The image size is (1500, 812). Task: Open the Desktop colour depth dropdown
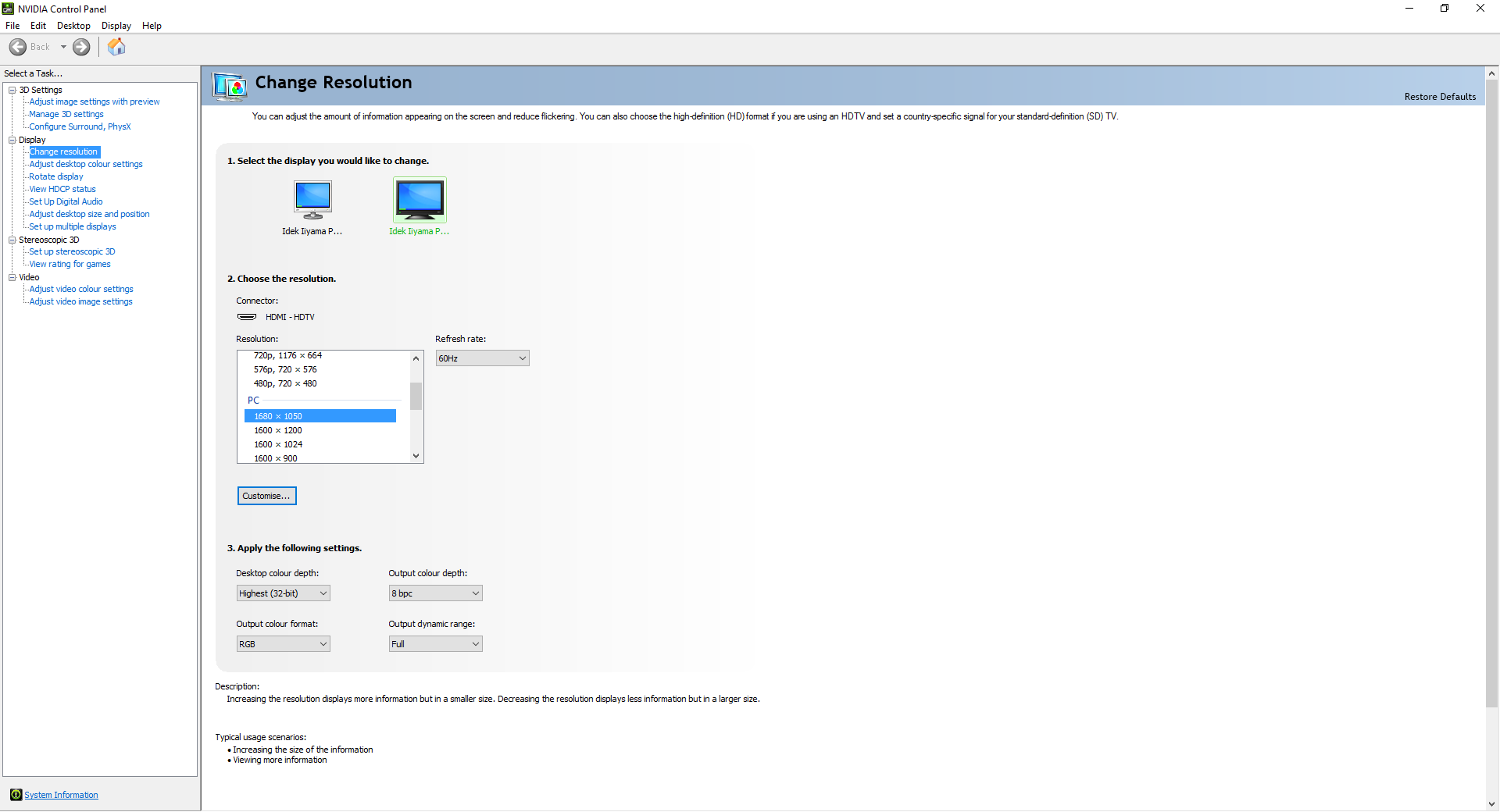pos(283,593)
